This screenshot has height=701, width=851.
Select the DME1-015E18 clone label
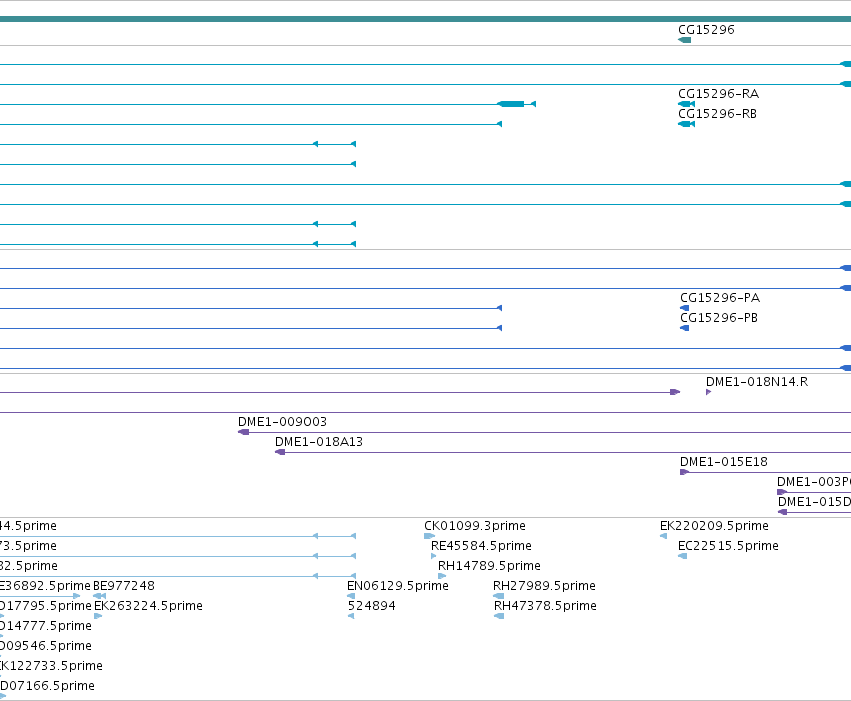coord(723,462)
